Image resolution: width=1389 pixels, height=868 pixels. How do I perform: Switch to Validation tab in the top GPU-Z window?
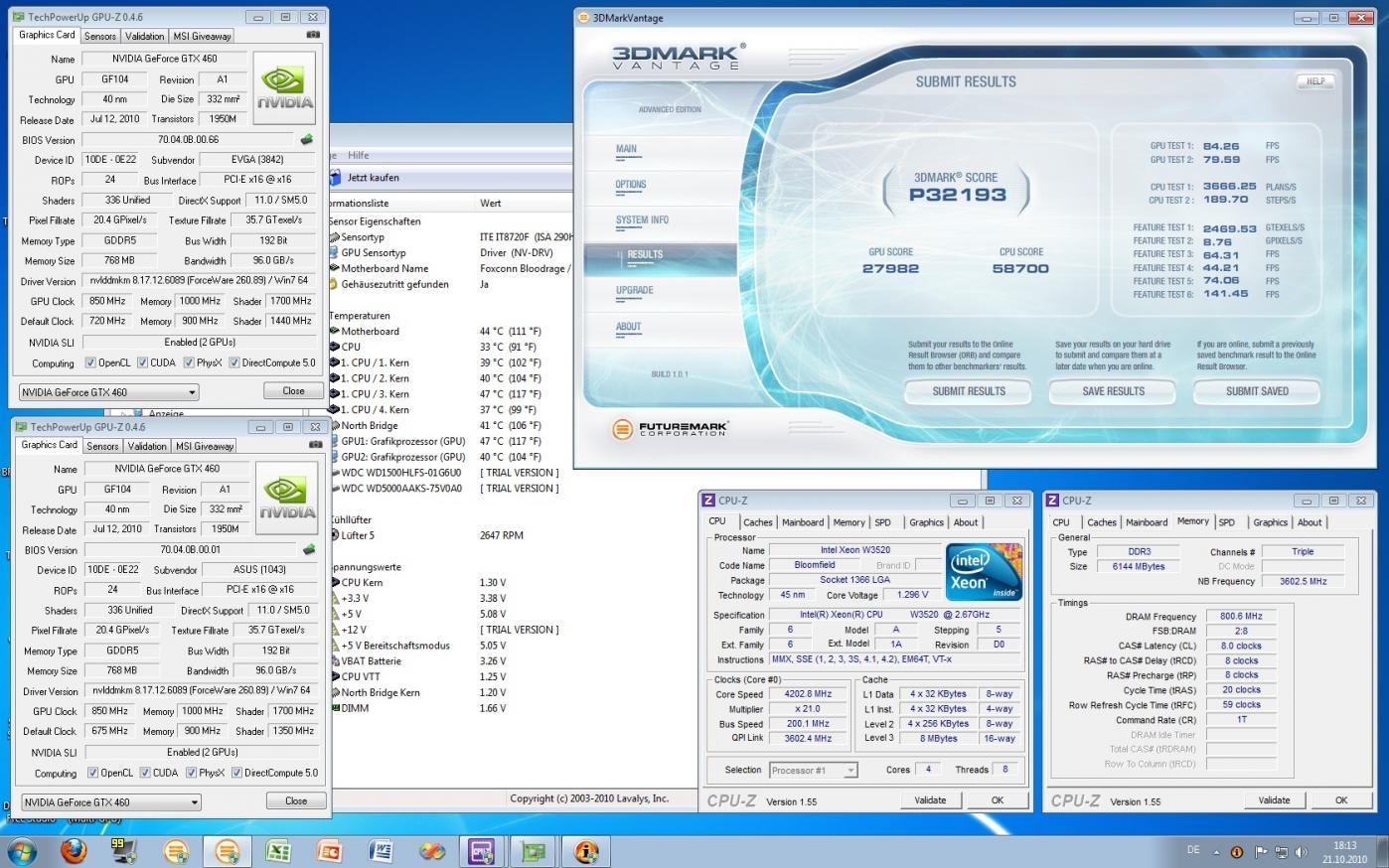coord(145,36)
